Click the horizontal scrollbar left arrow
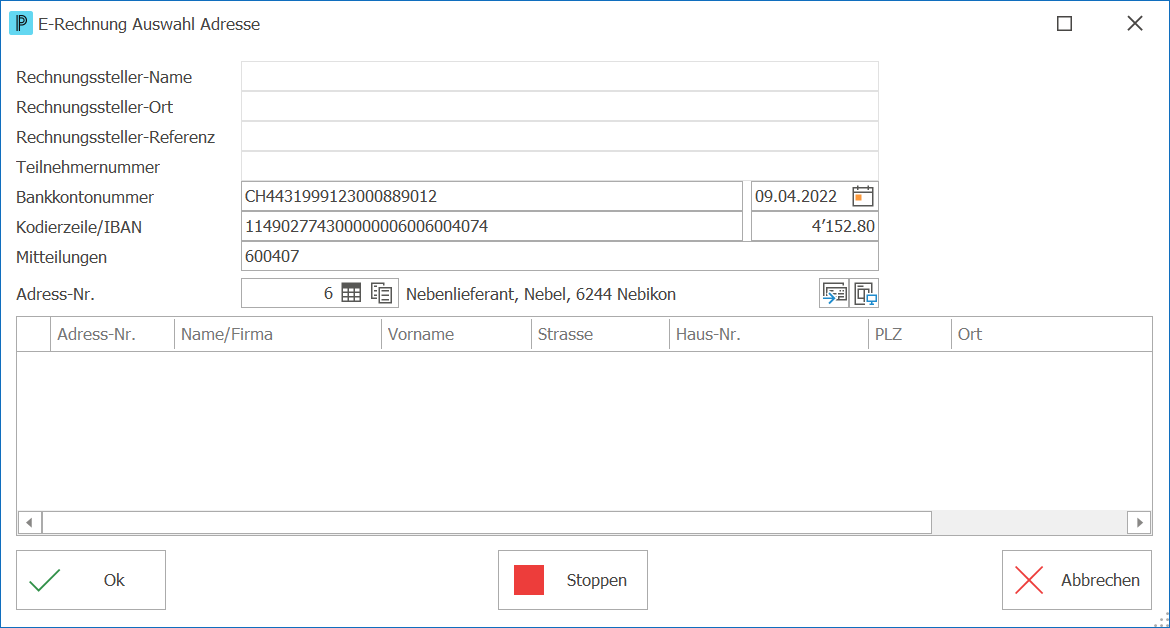 pos(29,523)
